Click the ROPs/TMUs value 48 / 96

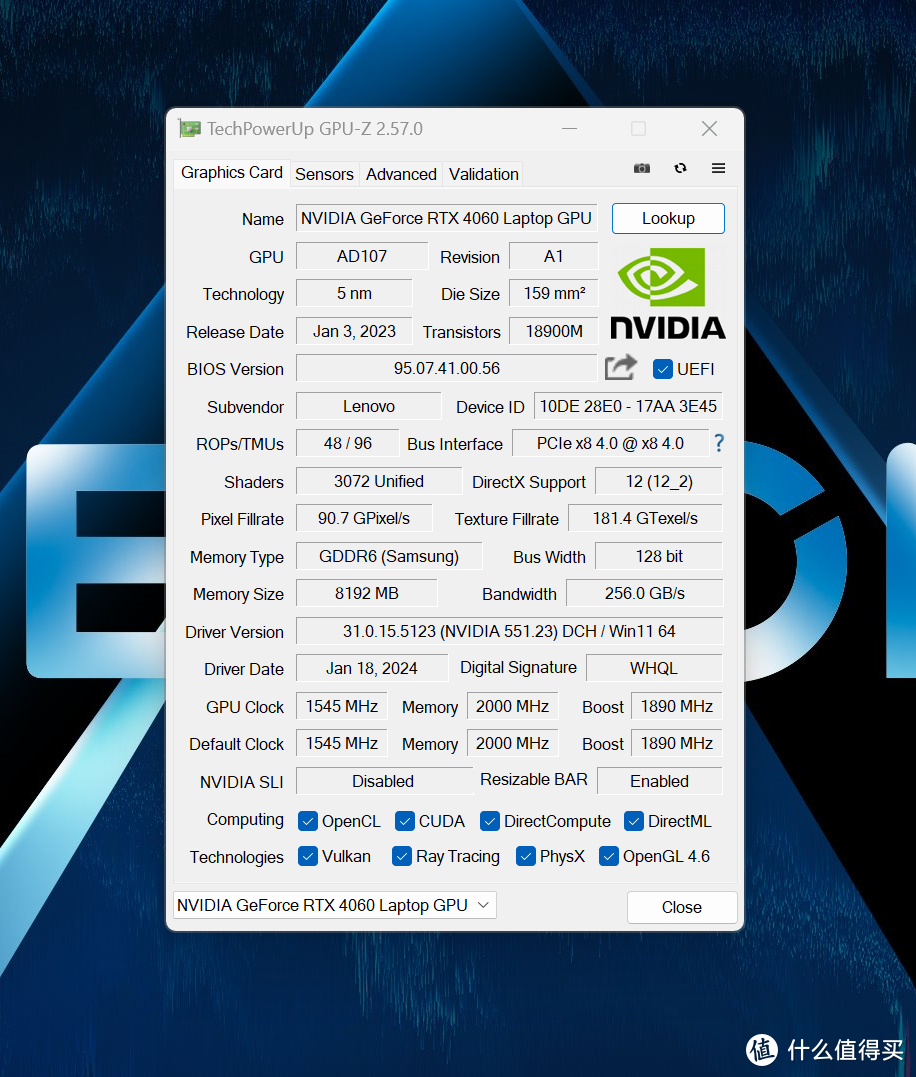coord(347,443)
